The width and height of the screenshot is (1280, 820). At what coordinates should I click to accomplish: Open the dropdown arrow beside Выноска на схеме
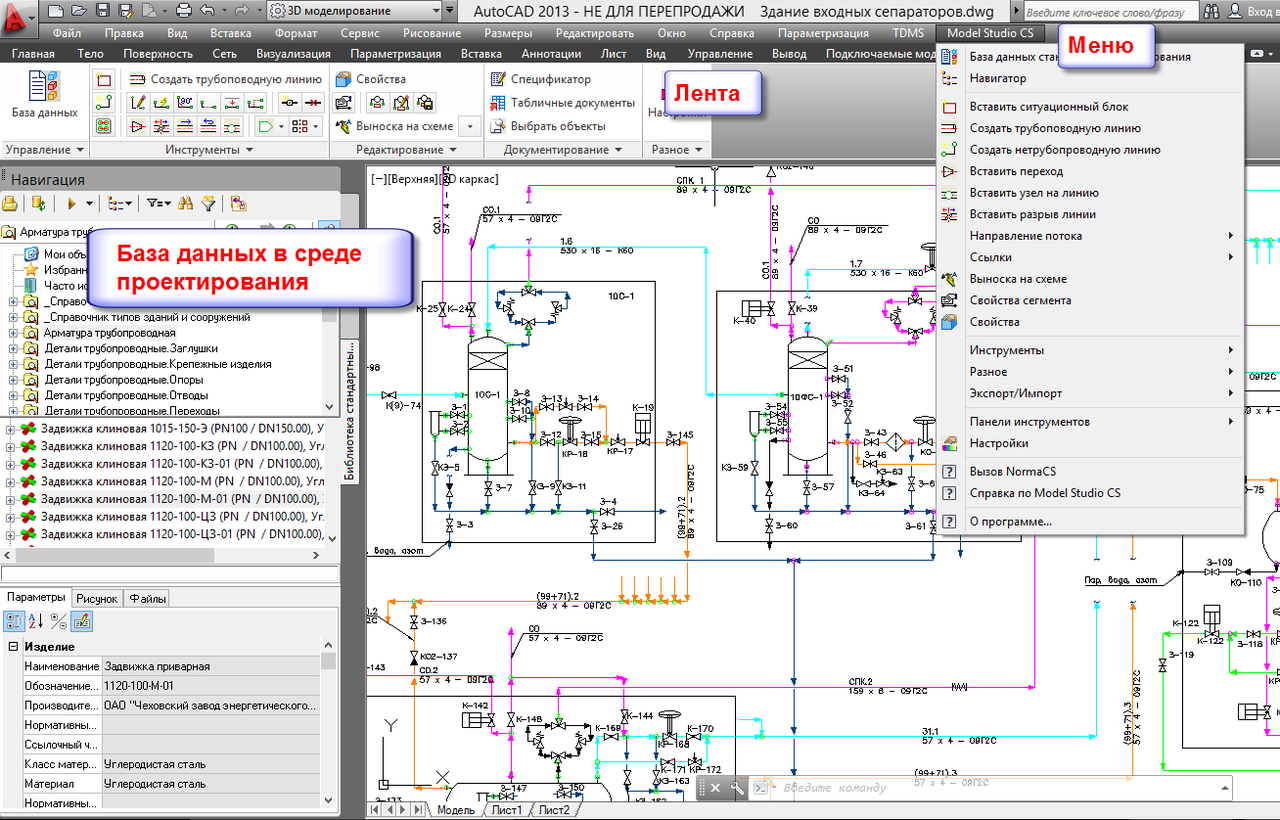point(470,127)
